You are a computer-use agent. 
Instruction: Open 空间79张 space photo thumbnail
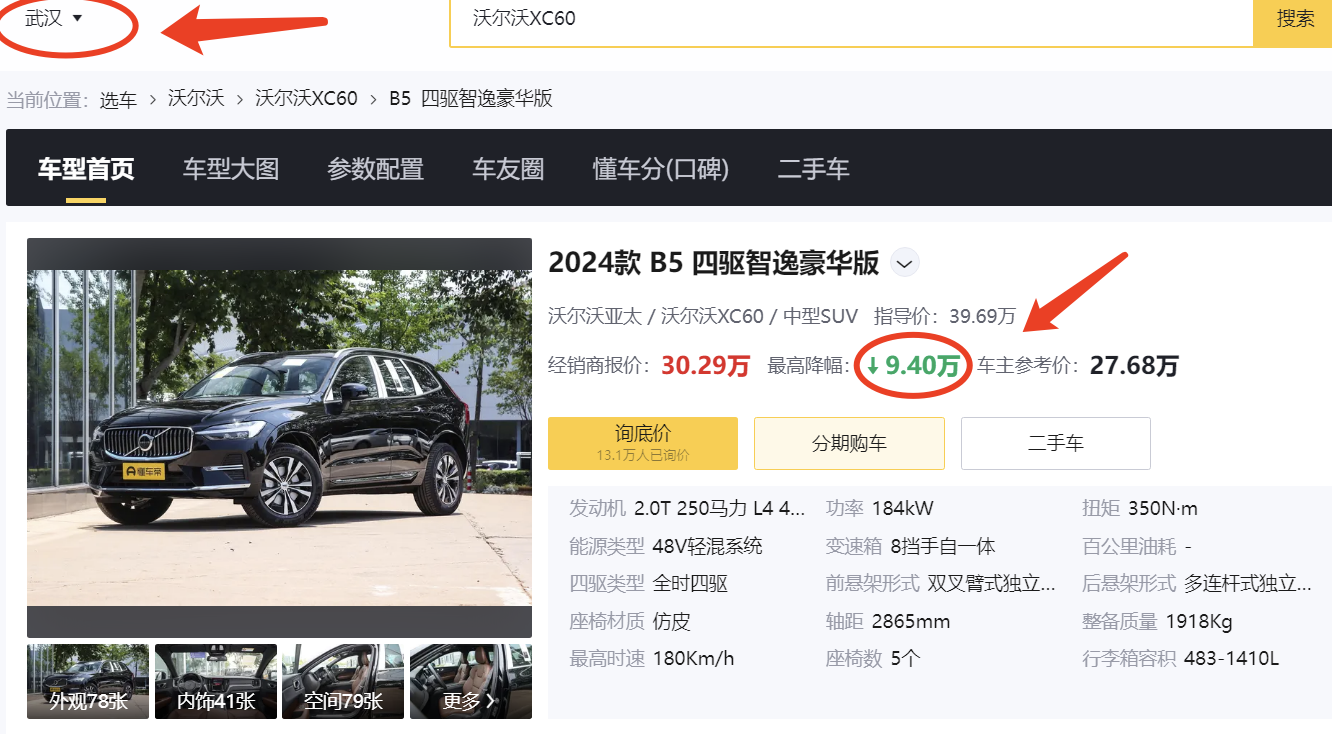pos(343,681)
